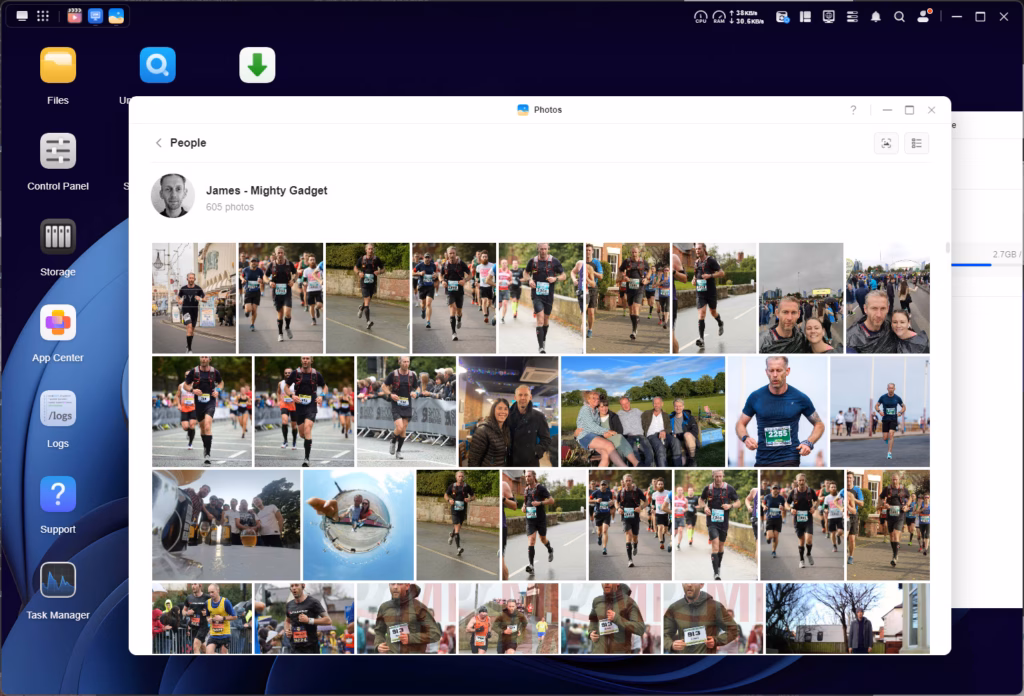Open the search magnifier in top bar
Screen dimensions: 1024x696
(x=899, y=17)
